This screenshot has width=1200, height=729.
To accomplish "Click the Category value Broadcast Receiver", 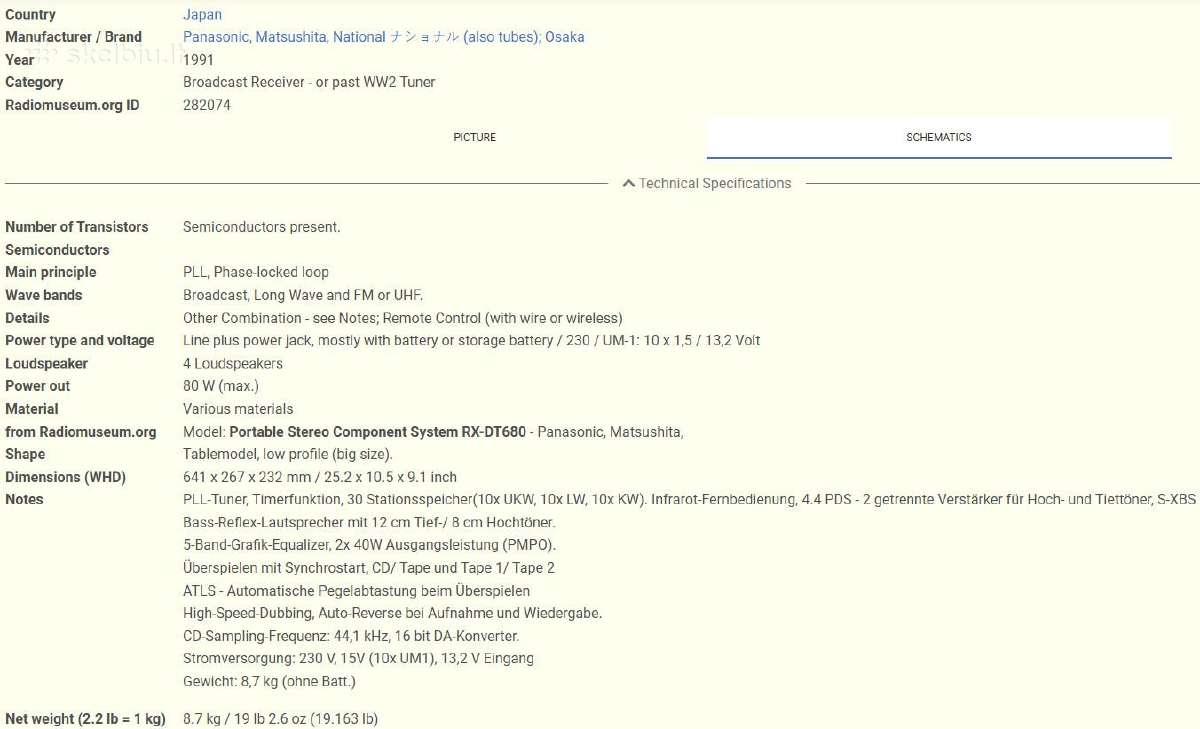I will point(309,82).
